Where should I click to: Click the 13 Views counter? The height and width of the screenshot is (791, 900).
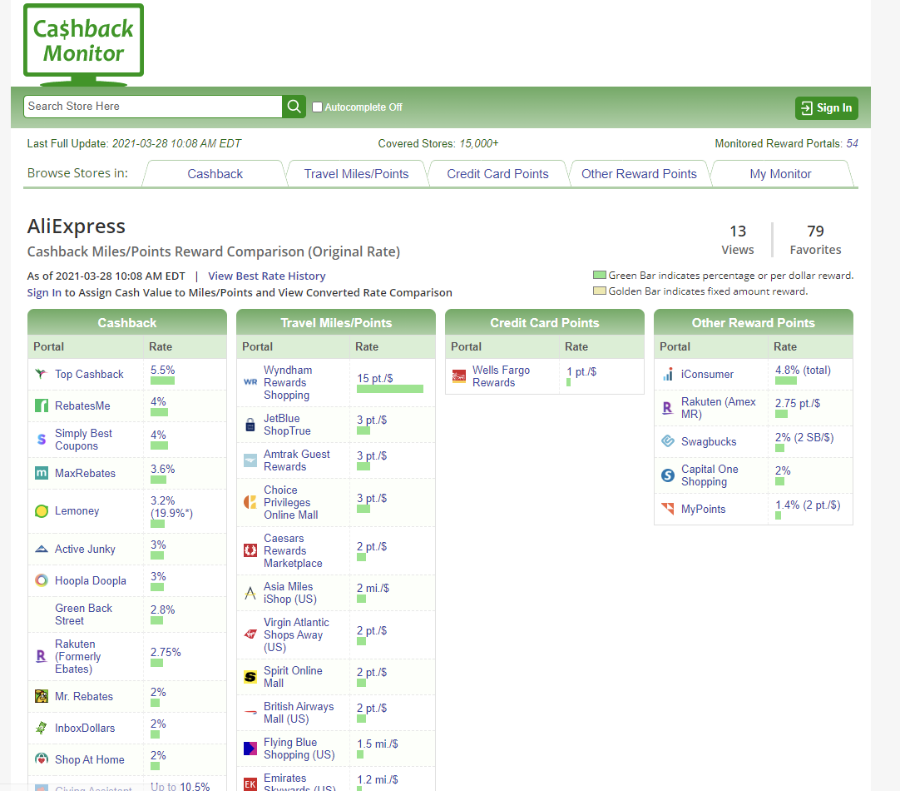pyautogui.click(x=738, y=240)
